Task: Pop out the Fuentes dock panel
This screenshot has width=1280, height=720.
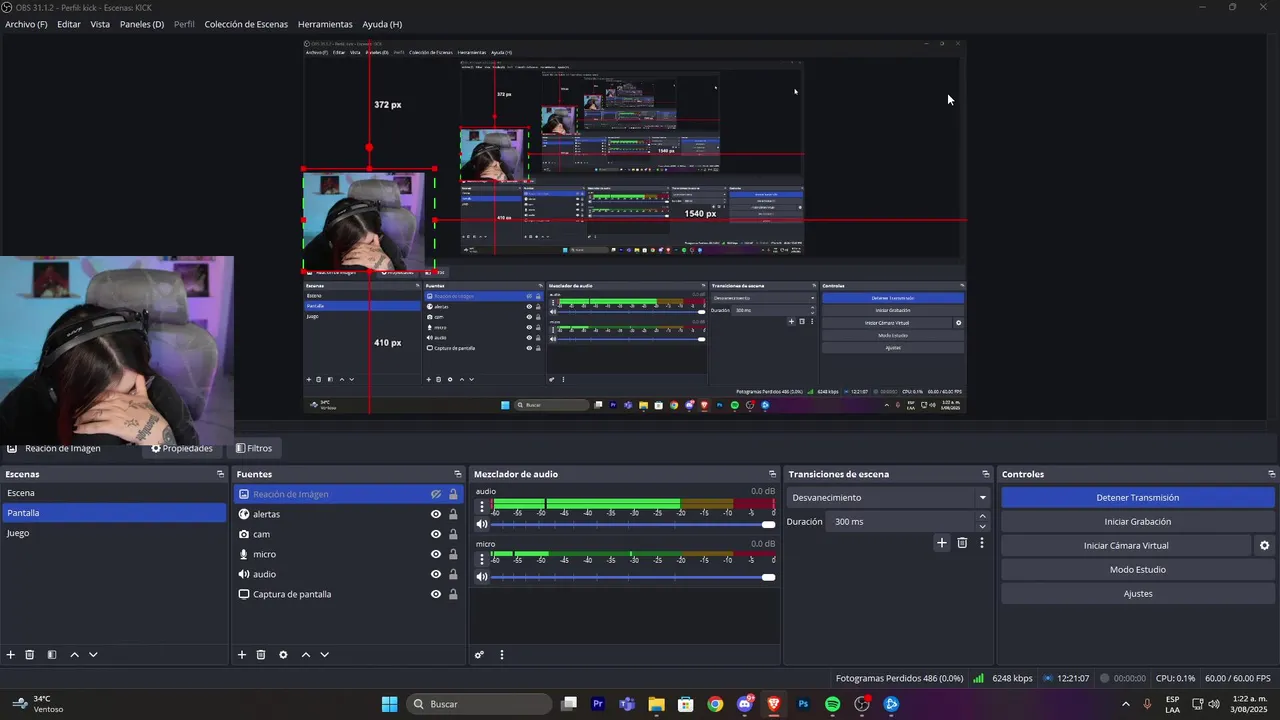Action: point(458,474)
